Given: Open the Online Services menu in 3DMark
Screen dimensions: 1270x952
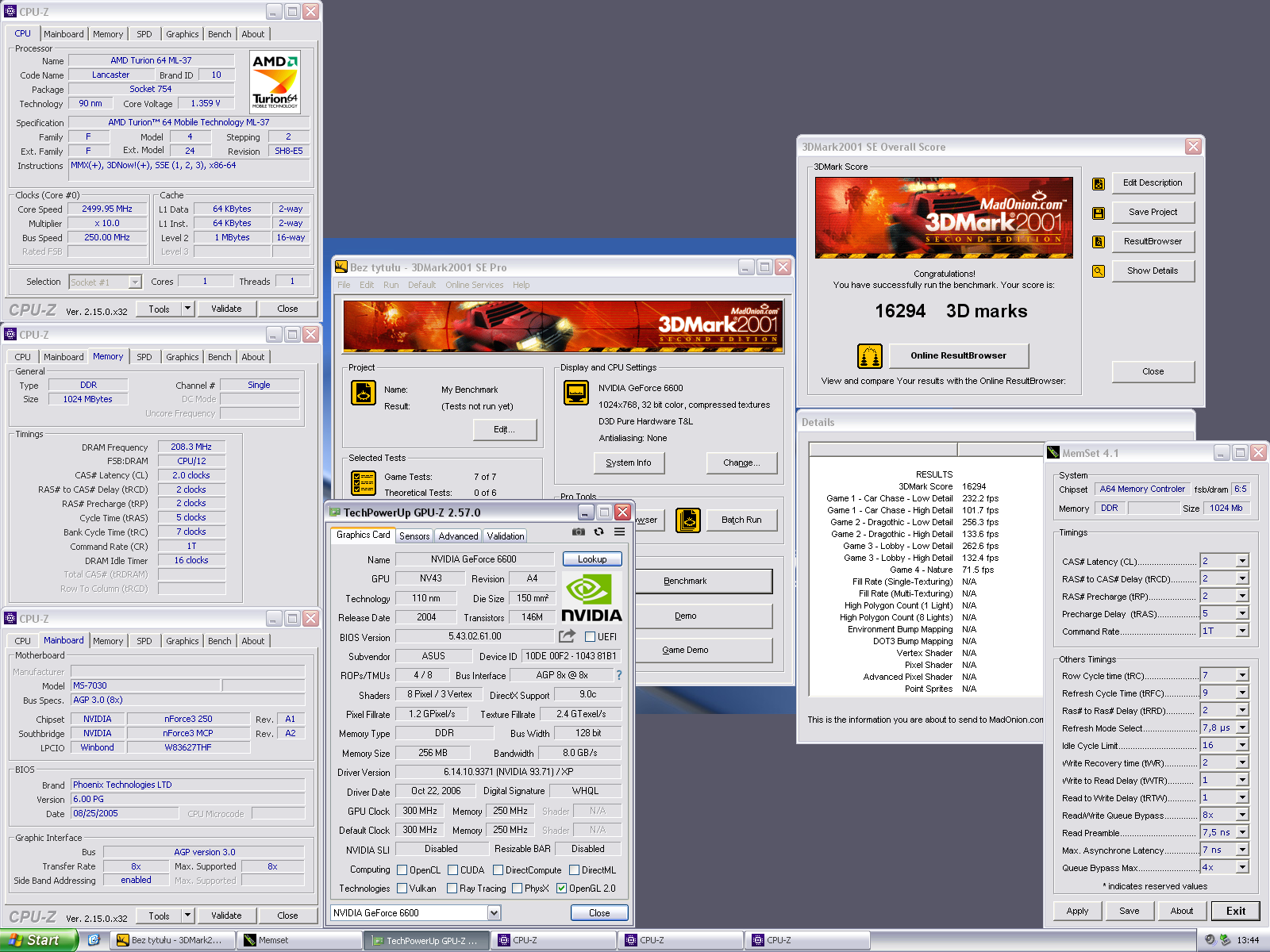Looking at the screenshot, I should tap(474, 285).
